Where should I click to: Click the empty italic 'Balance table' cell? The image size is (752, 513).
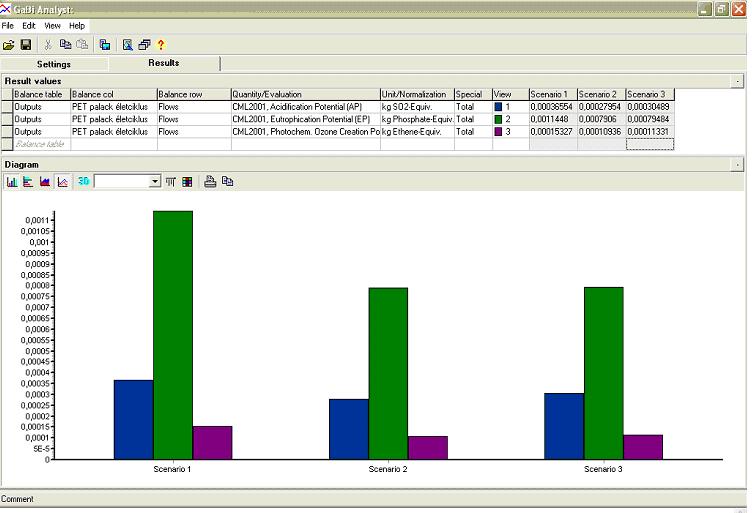tap(42, 144)
